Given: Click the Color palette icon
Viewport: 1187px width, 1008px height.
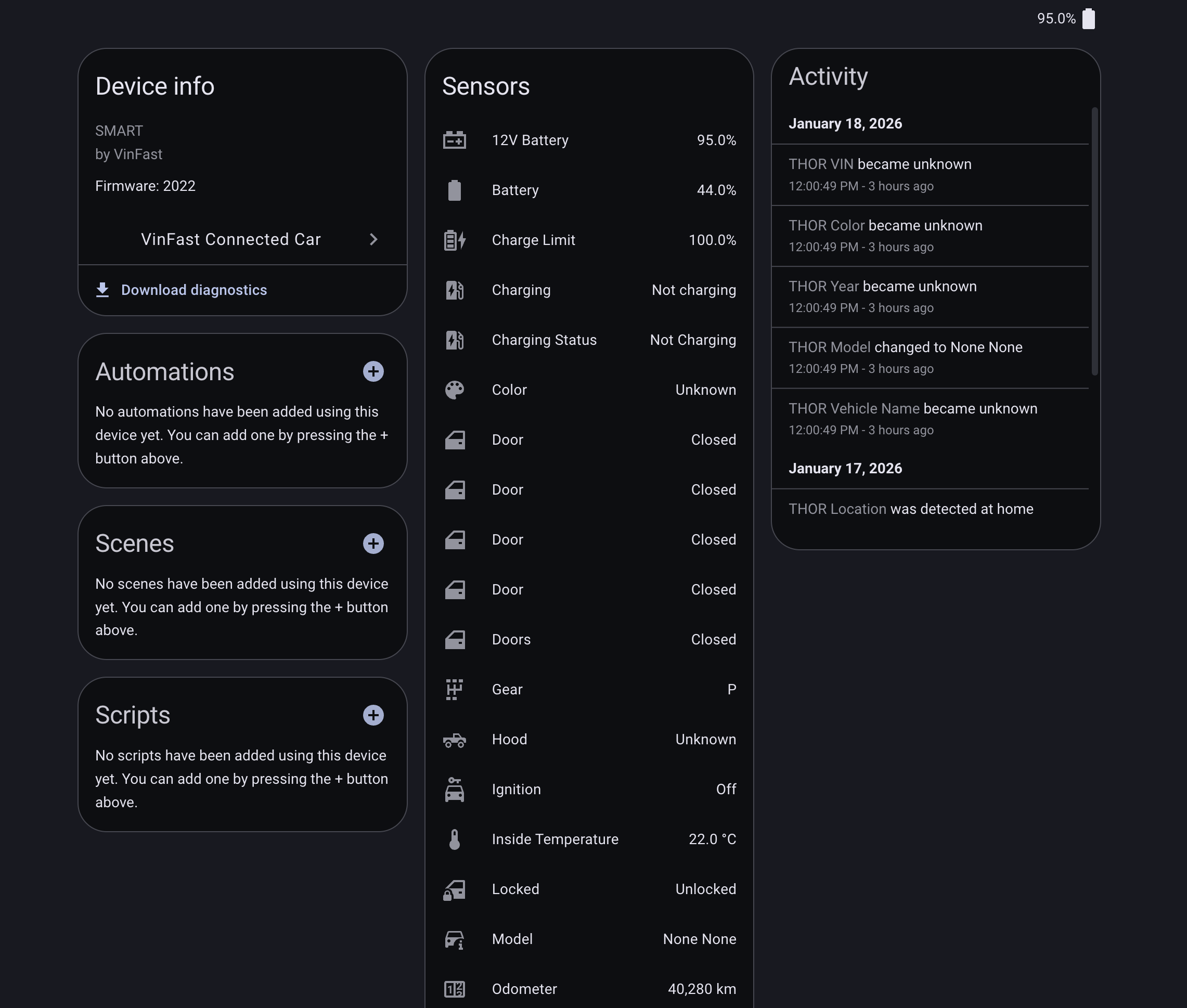Looking at the screenshot, I should 454,390.
